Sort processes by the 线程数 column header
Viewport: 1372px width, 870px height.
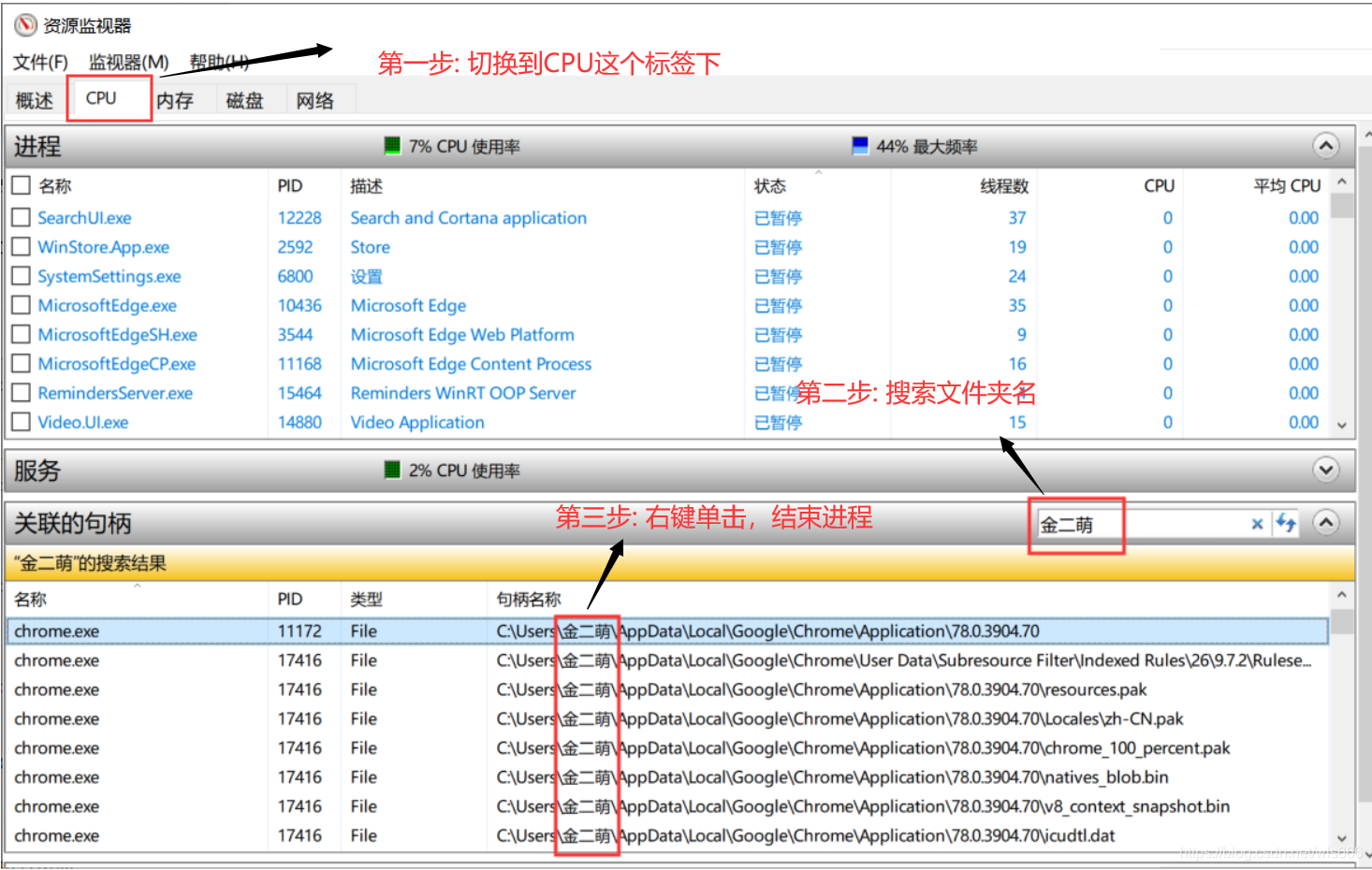click(x=1004, y=185)
